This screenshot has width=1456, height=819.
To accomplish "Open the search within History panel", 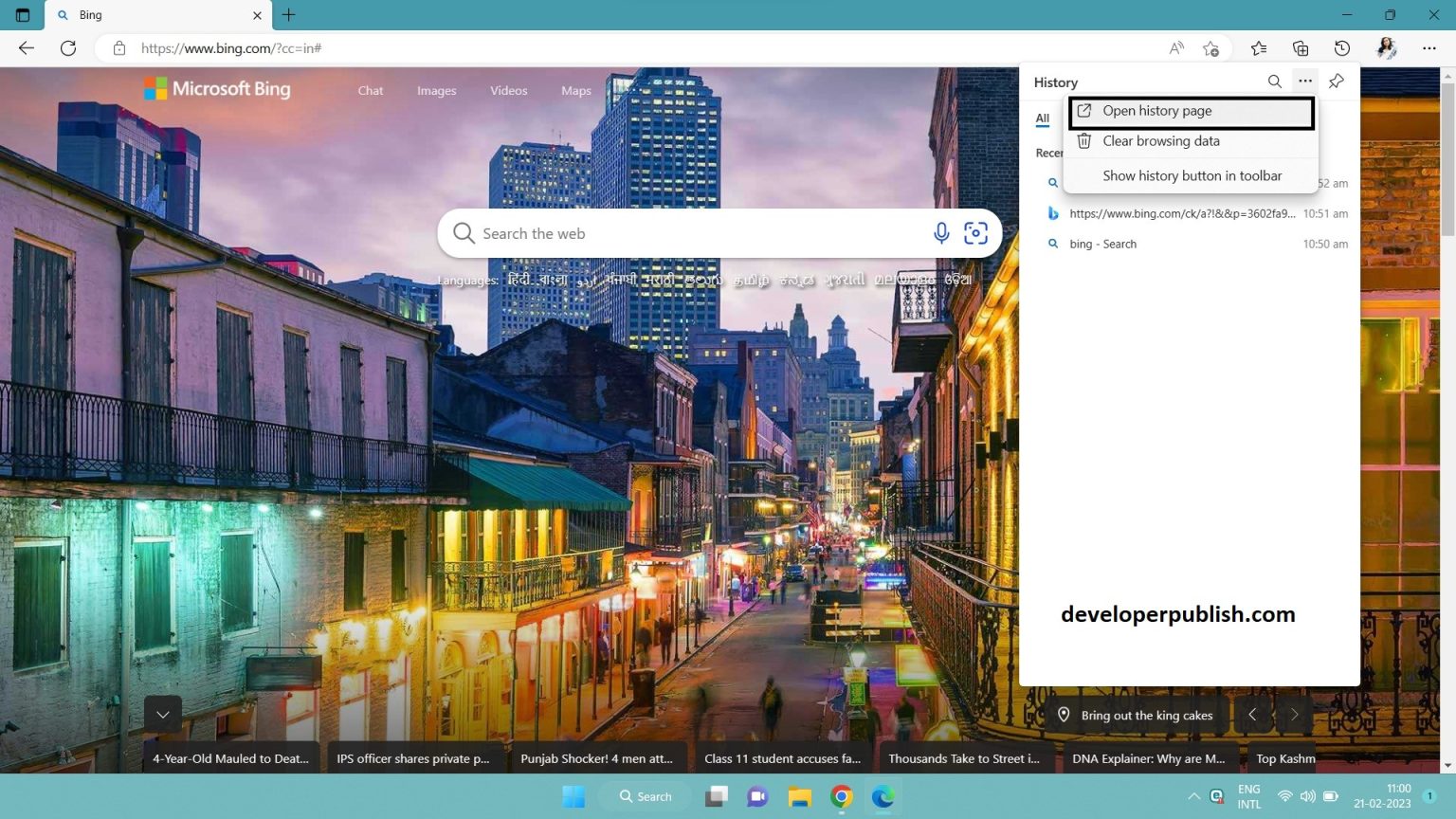I will coord(1275,82).
